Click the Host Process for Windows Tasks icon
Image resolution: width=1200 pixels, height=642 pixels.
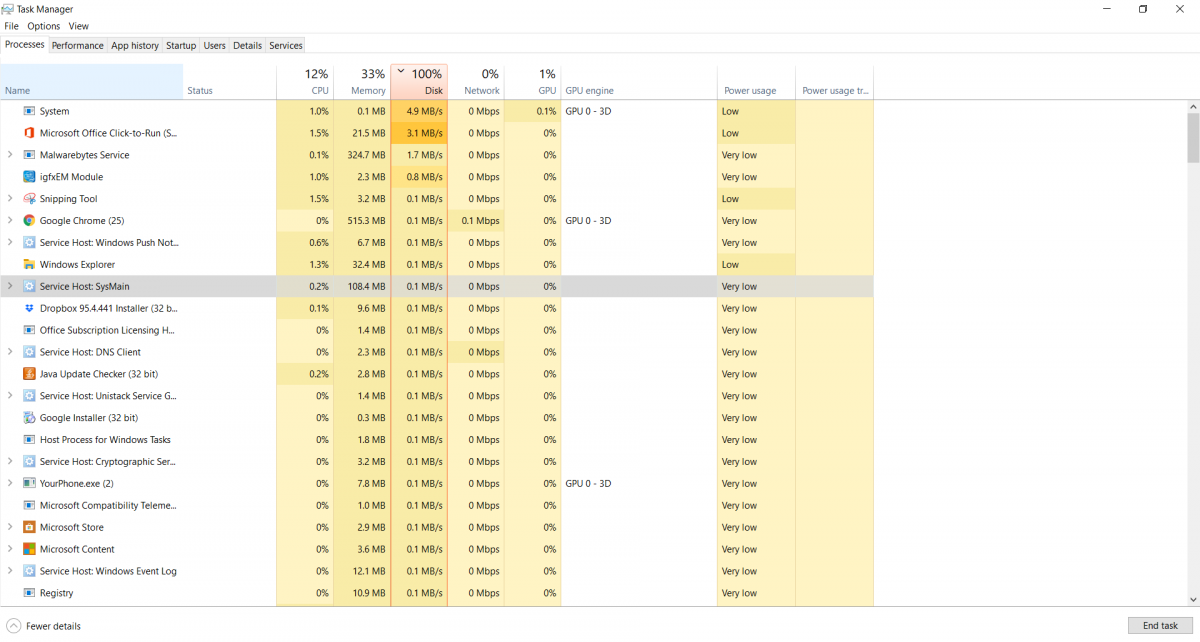click(x=29, y=440)
